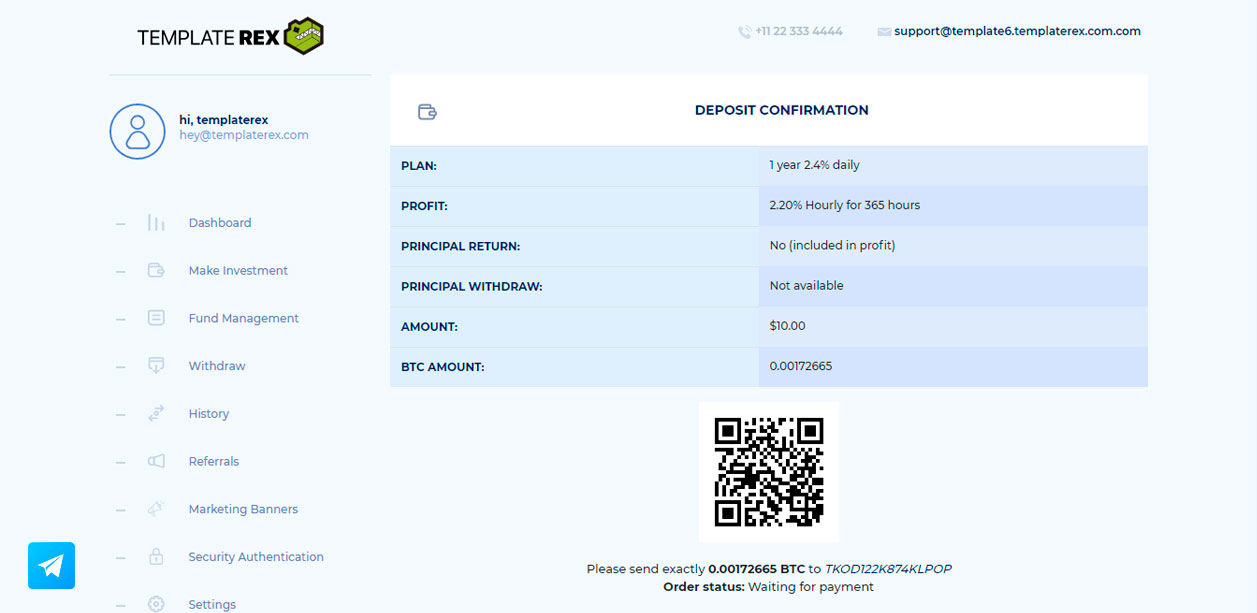Click the Referrals megaphone icon
The width and height of the screenshot is (1257, 613).
(156, 461)
